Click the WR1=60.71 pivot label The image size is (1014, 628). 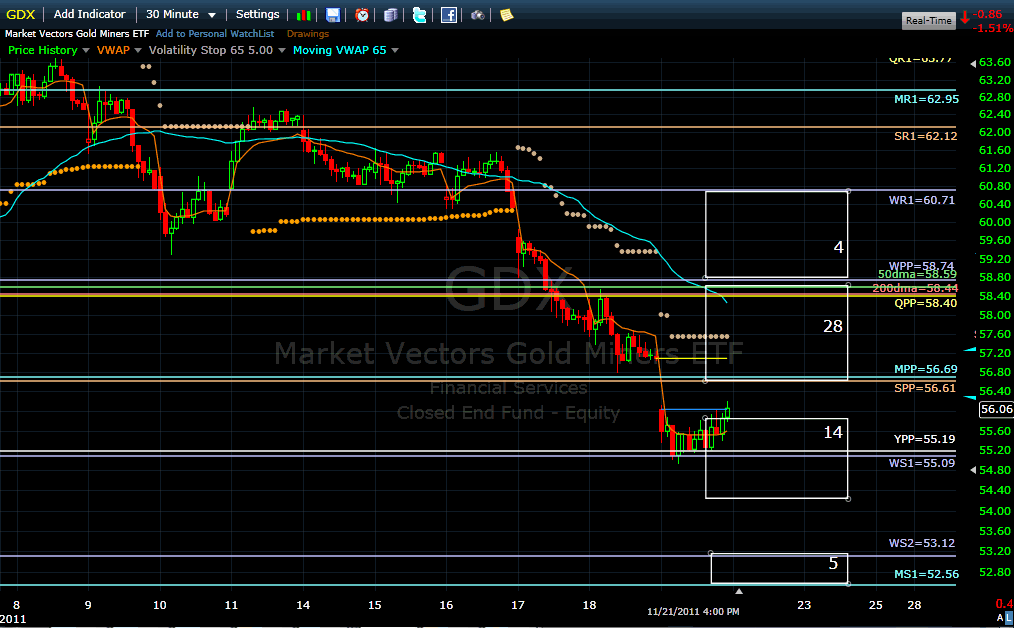922,200
